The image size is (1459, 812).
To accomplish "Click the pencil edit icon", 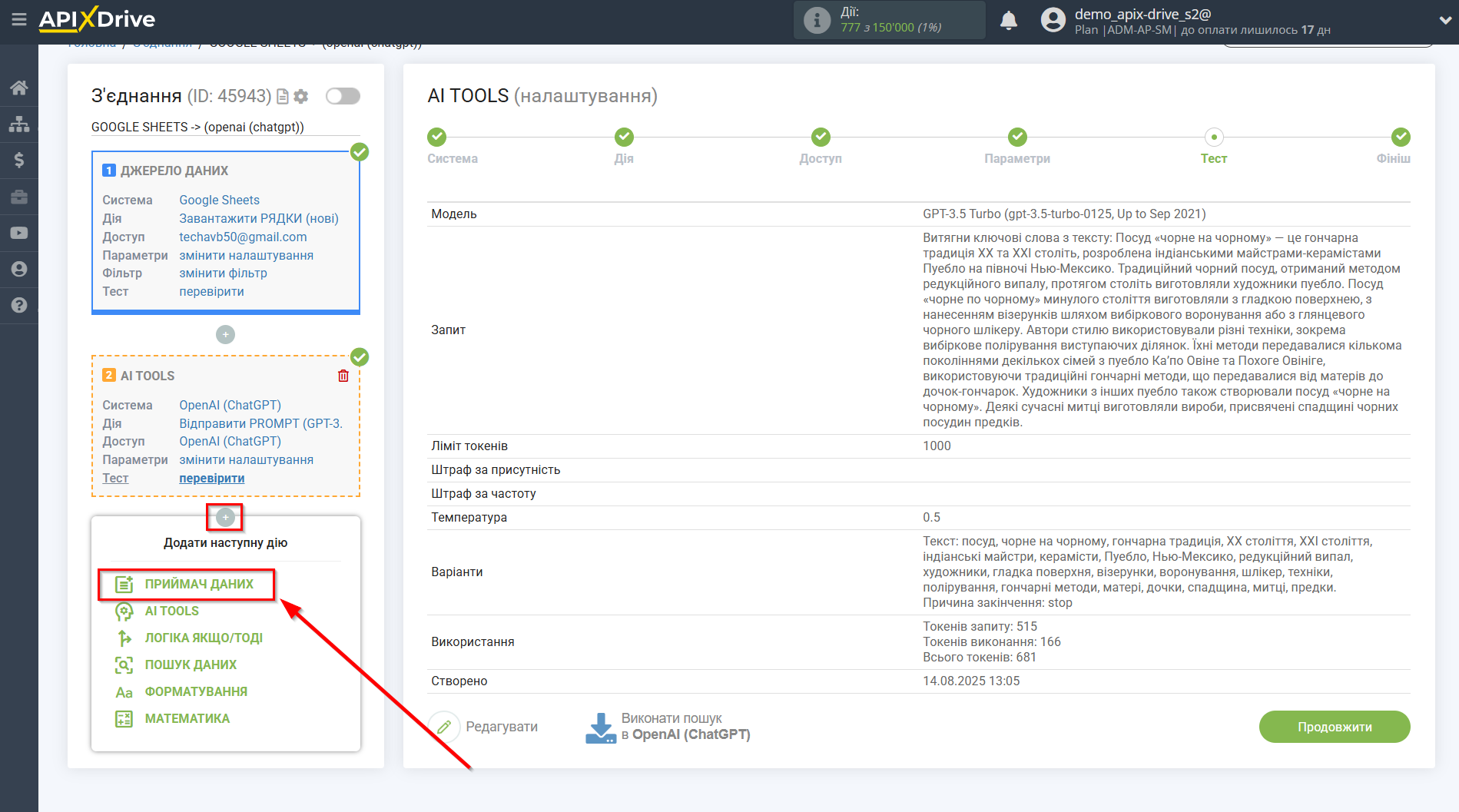I will 443,727.
